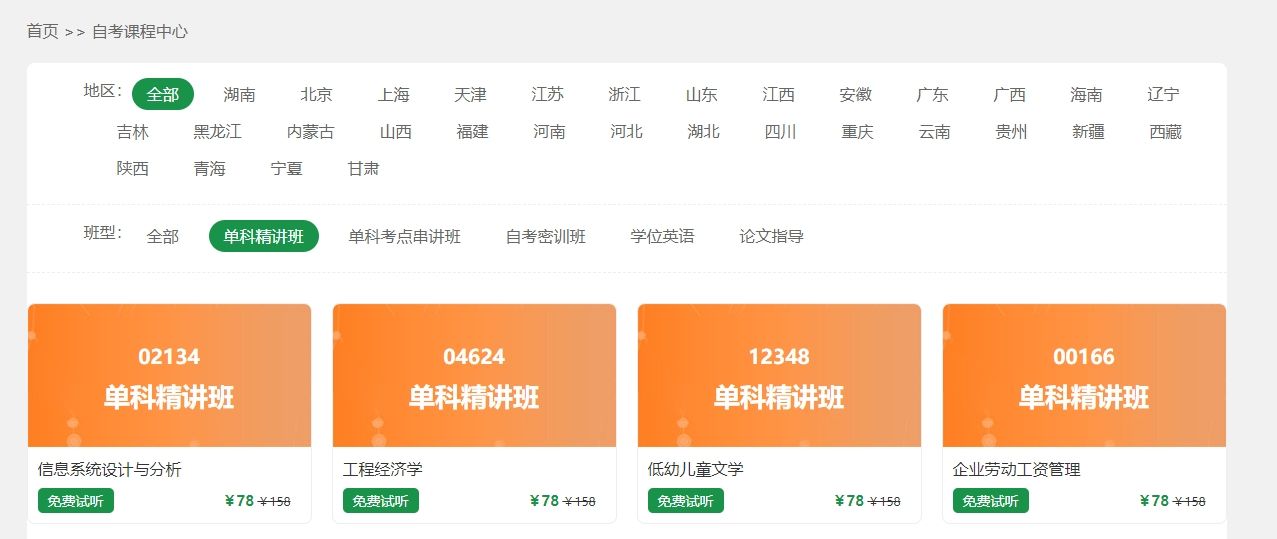Click the 青海 region filter
Image resolution: width=1277 pixels, height=539 pixels.
click(210, 168)
